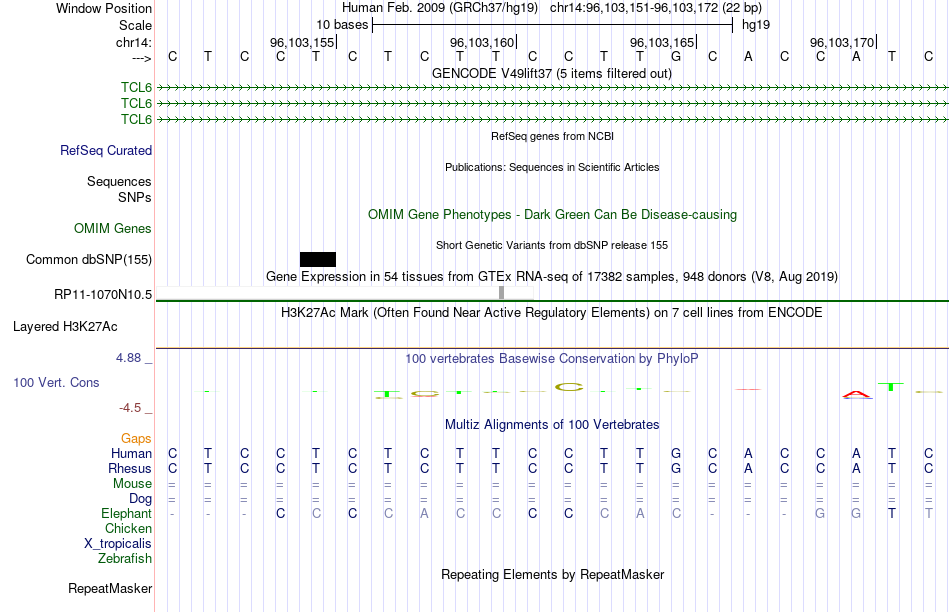This screenshot has height=612, width=950.
Task: Click the Dog species row label
Action: pyautogui.click(x=140, y=499)
